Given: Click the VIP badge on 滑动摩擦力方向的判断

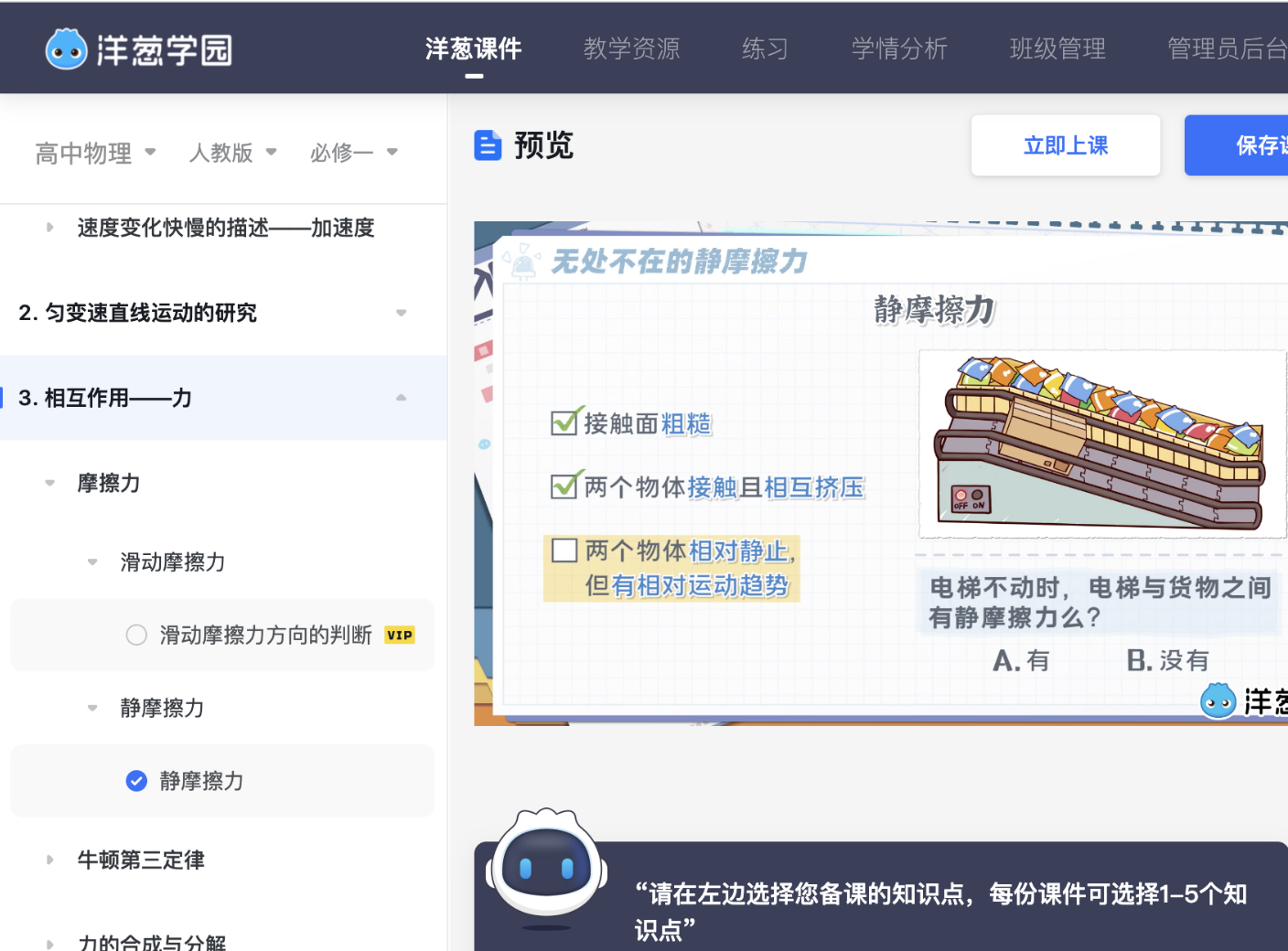Looking at the screenshot, I should click(x=400, y=636).
